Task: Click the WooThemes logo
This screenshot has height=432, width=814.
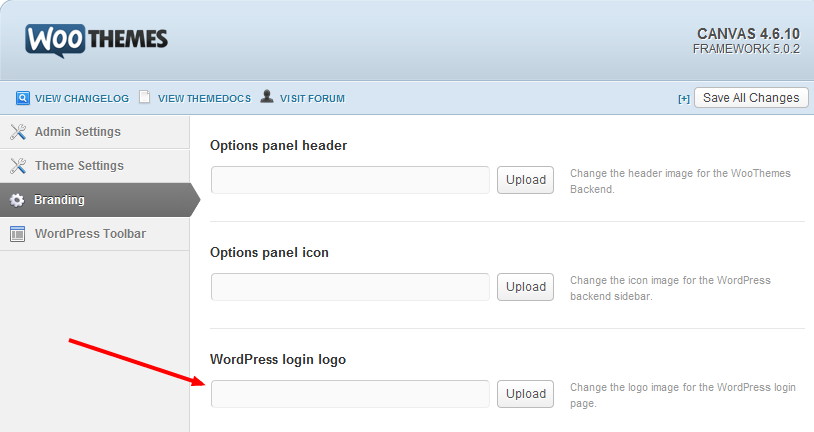Action: pyautogui.click(x=96, y=39)
